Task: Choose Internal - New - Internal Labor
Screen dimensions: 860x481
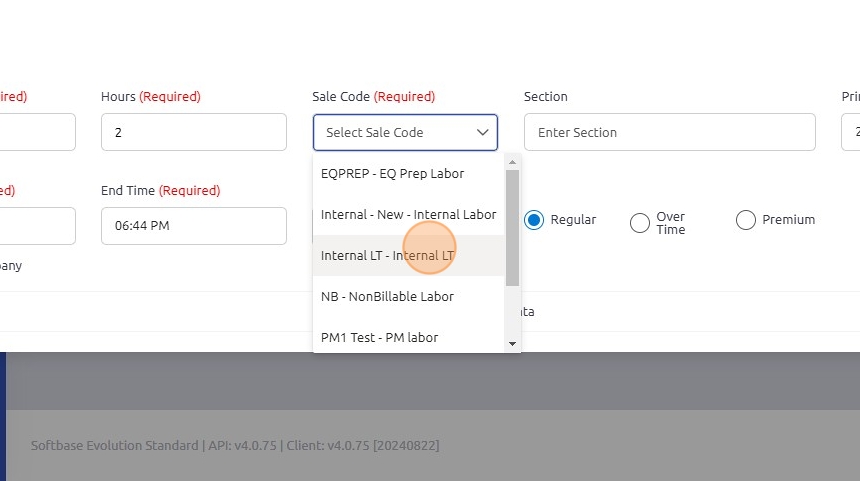Action: point(408,214)
